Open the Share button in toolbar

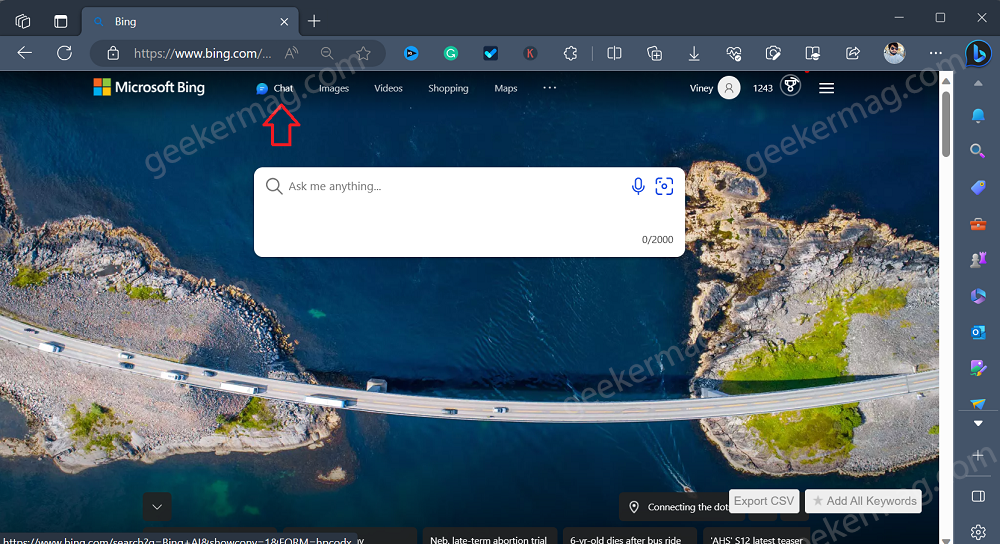(853, 54)
